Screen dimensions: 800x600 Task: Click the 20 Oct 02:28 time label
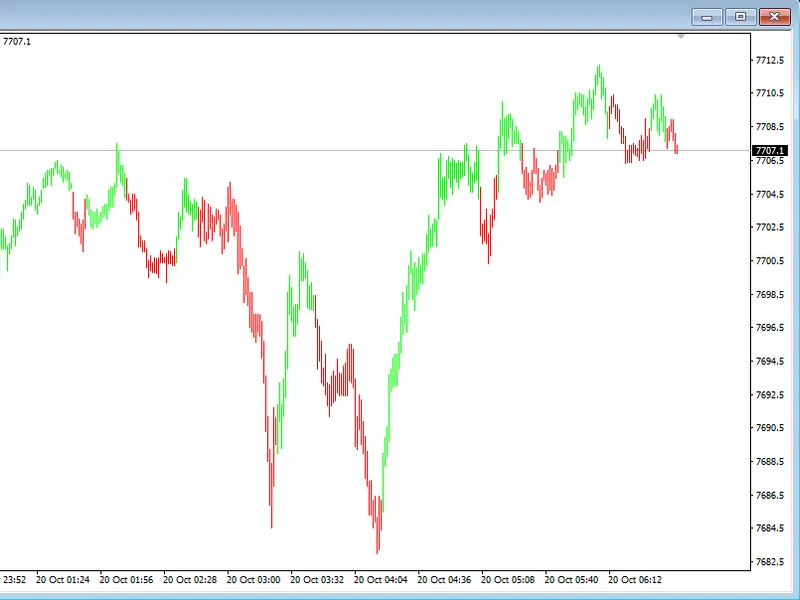click(x=190, y=580)
